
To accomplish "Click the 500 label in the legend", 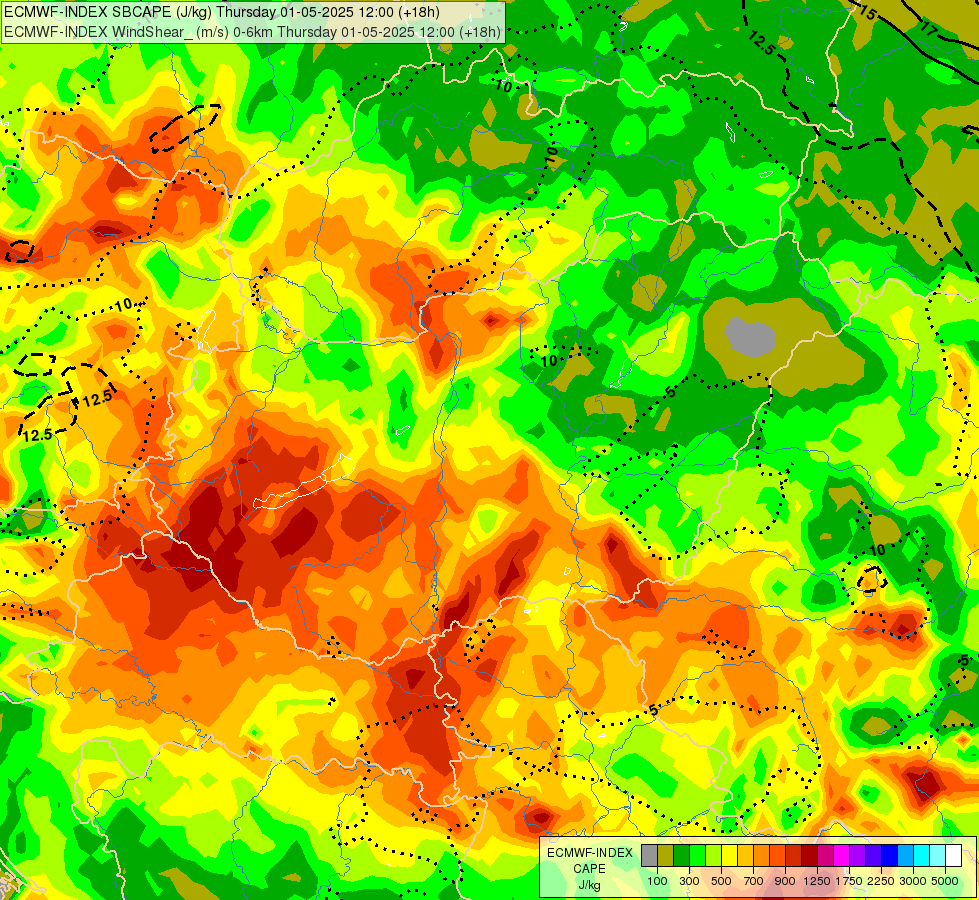I will pyautogui.click(x=721, y=881).
